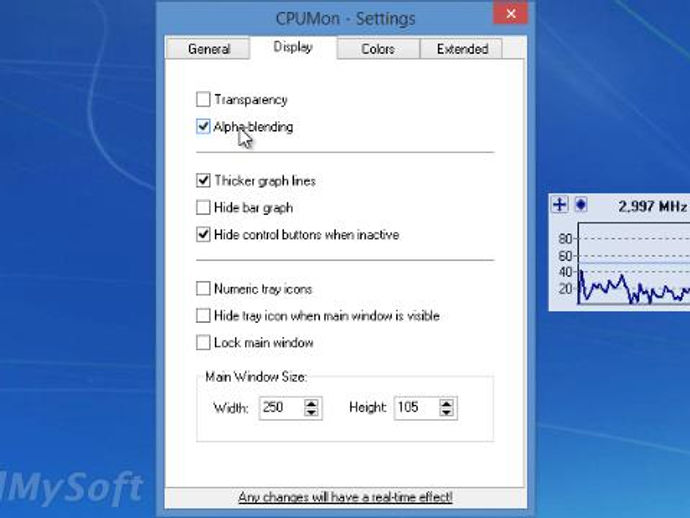Click the Width input field
This screenshot has width=690, height=518.
(x=281, y=408)
